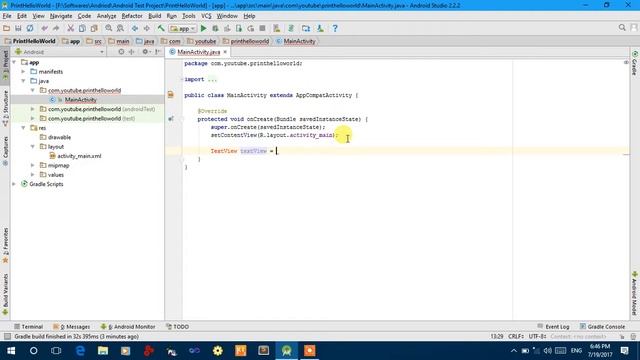Click the Copy toolbar icon

click(82, 28)
